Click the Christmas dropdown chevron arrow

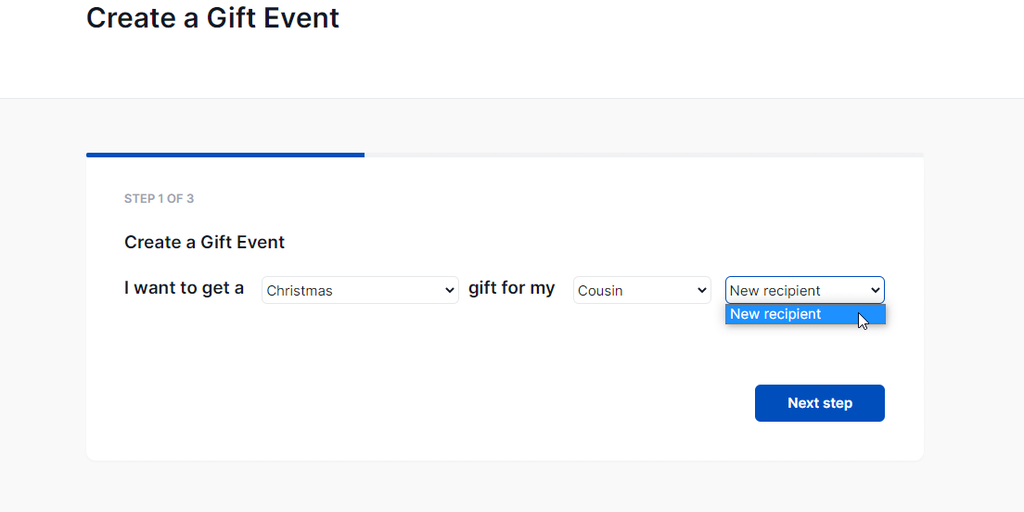449,291
